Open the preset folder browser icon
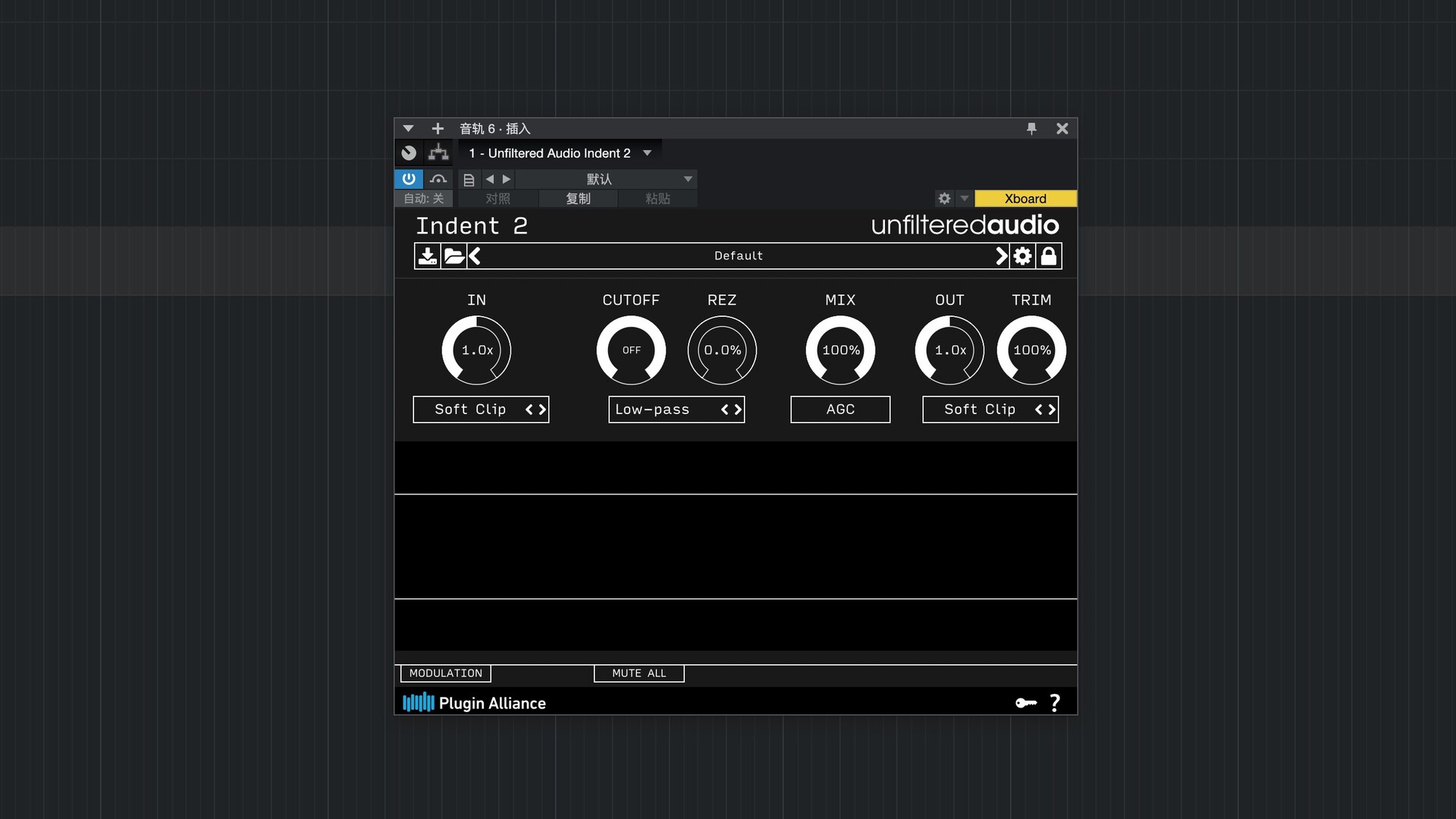1456x819 pixels. point(454,256)
